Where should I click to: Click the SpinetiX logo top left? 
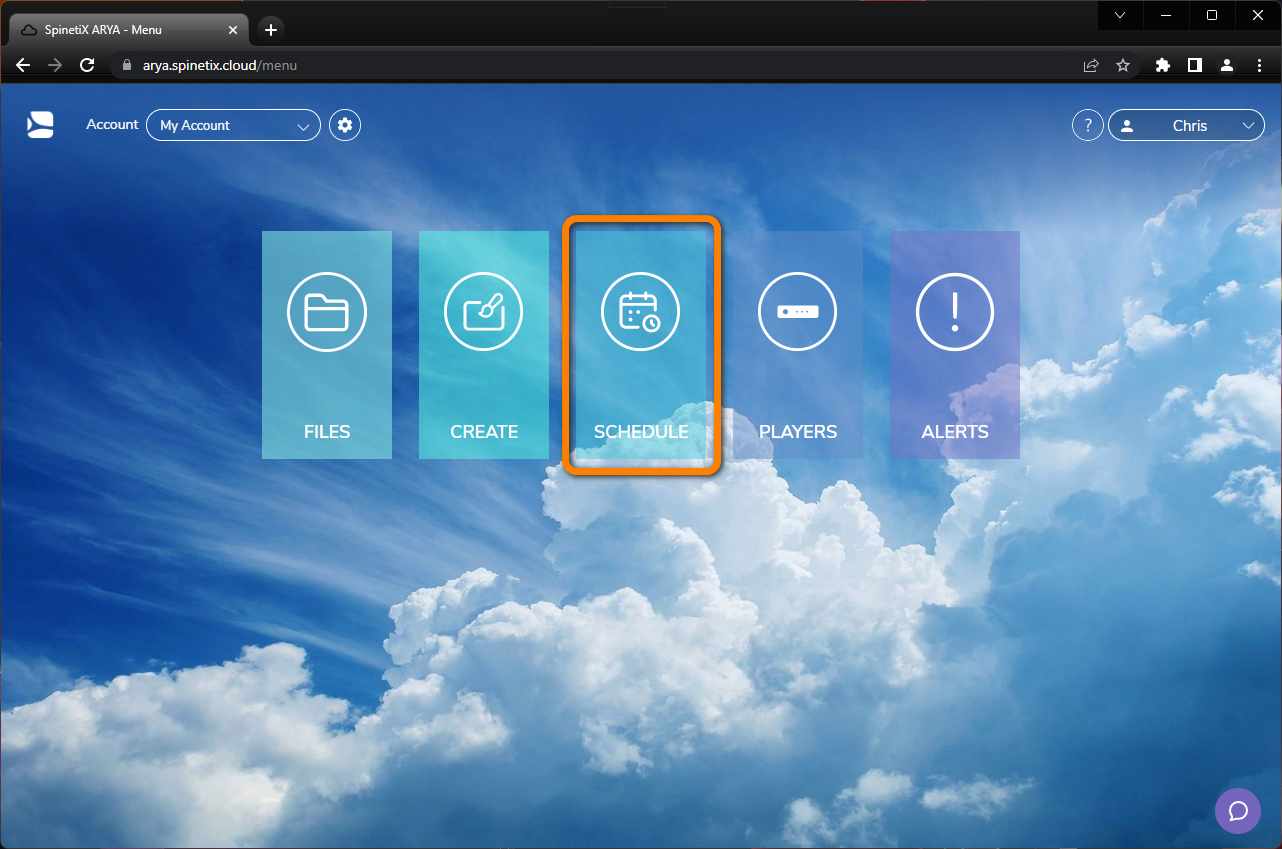pyautogui.click(x=40, y=124)
